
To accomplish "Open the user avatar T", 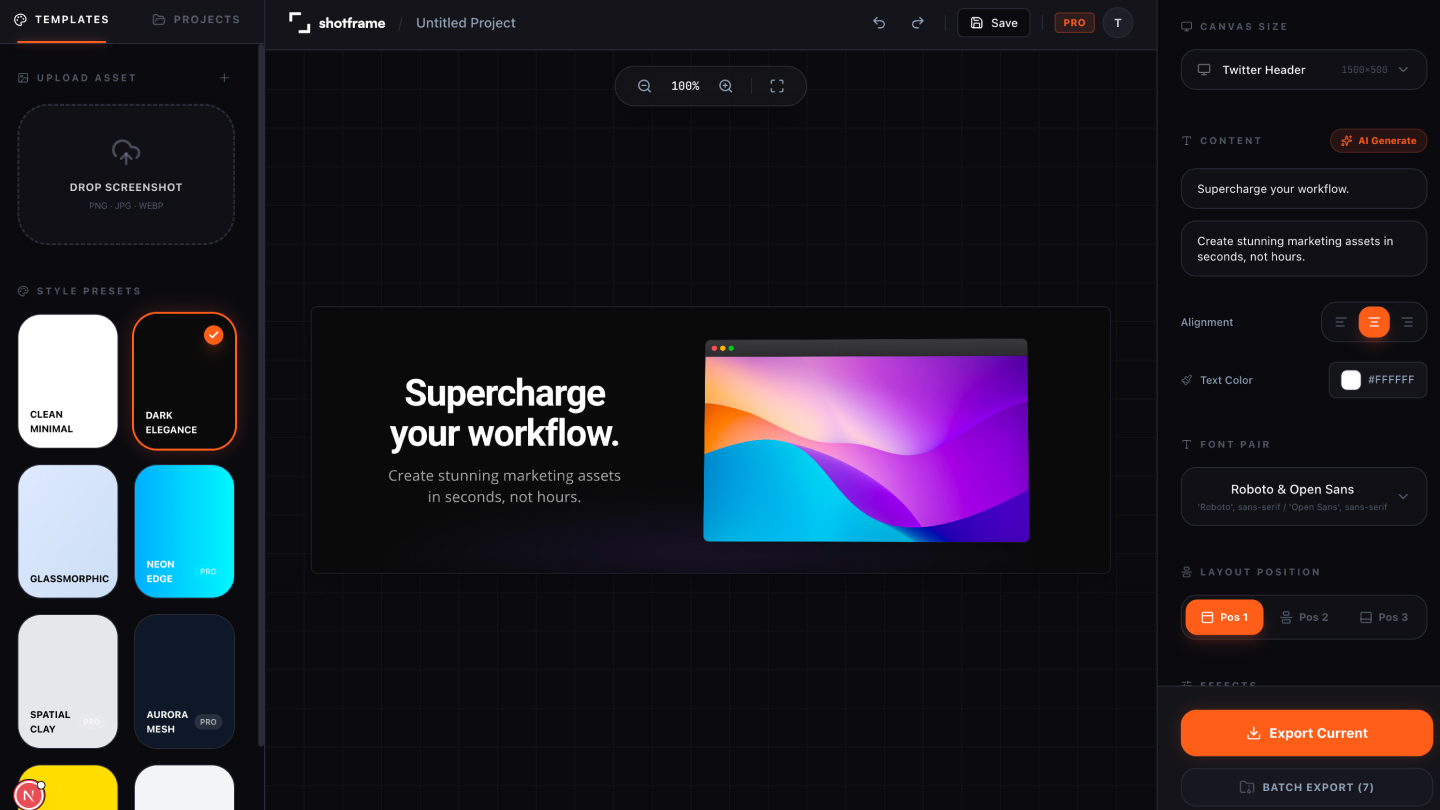I will (x=1118, y=23).
